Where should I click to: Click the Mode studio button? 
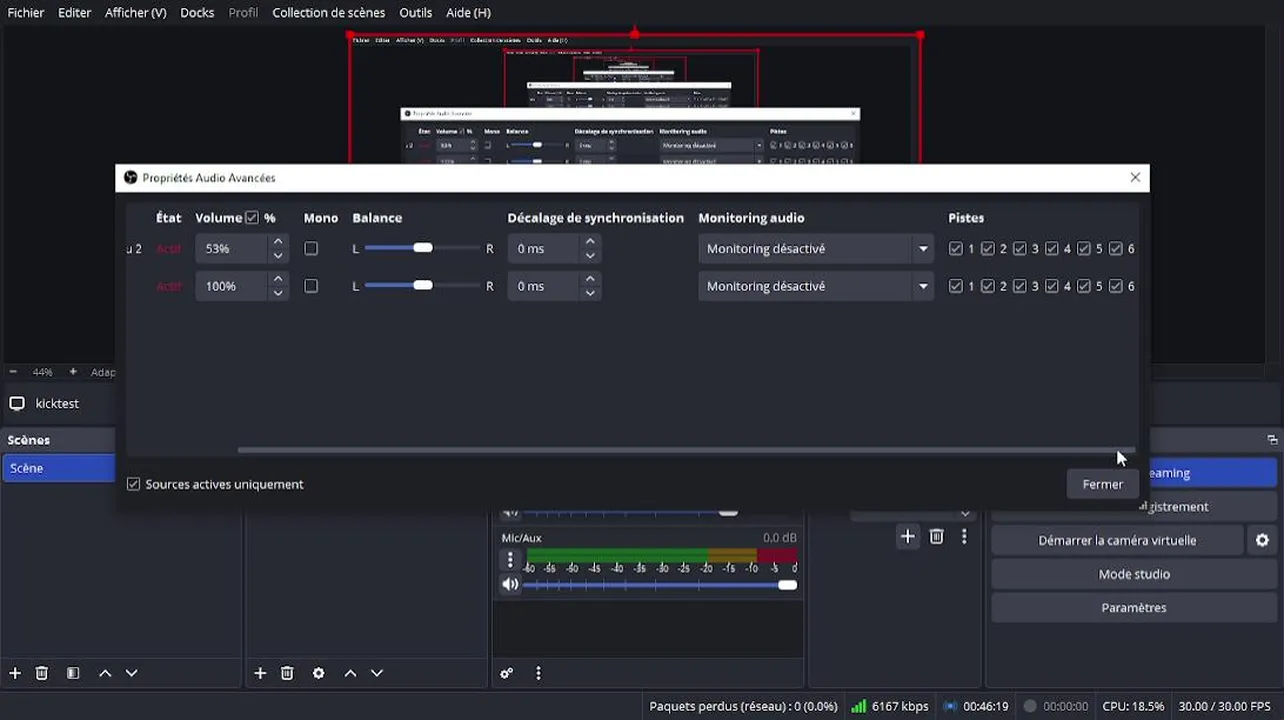tap(1134, 574)
